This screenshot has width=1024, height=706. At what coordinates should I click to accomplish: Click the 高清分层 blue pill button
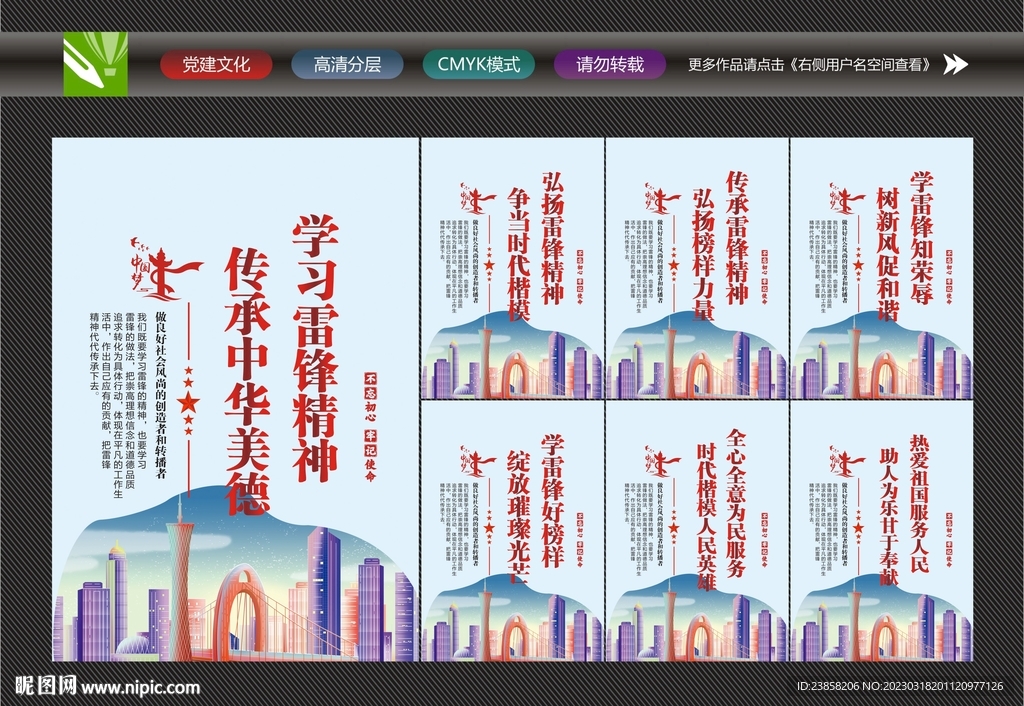347,65
